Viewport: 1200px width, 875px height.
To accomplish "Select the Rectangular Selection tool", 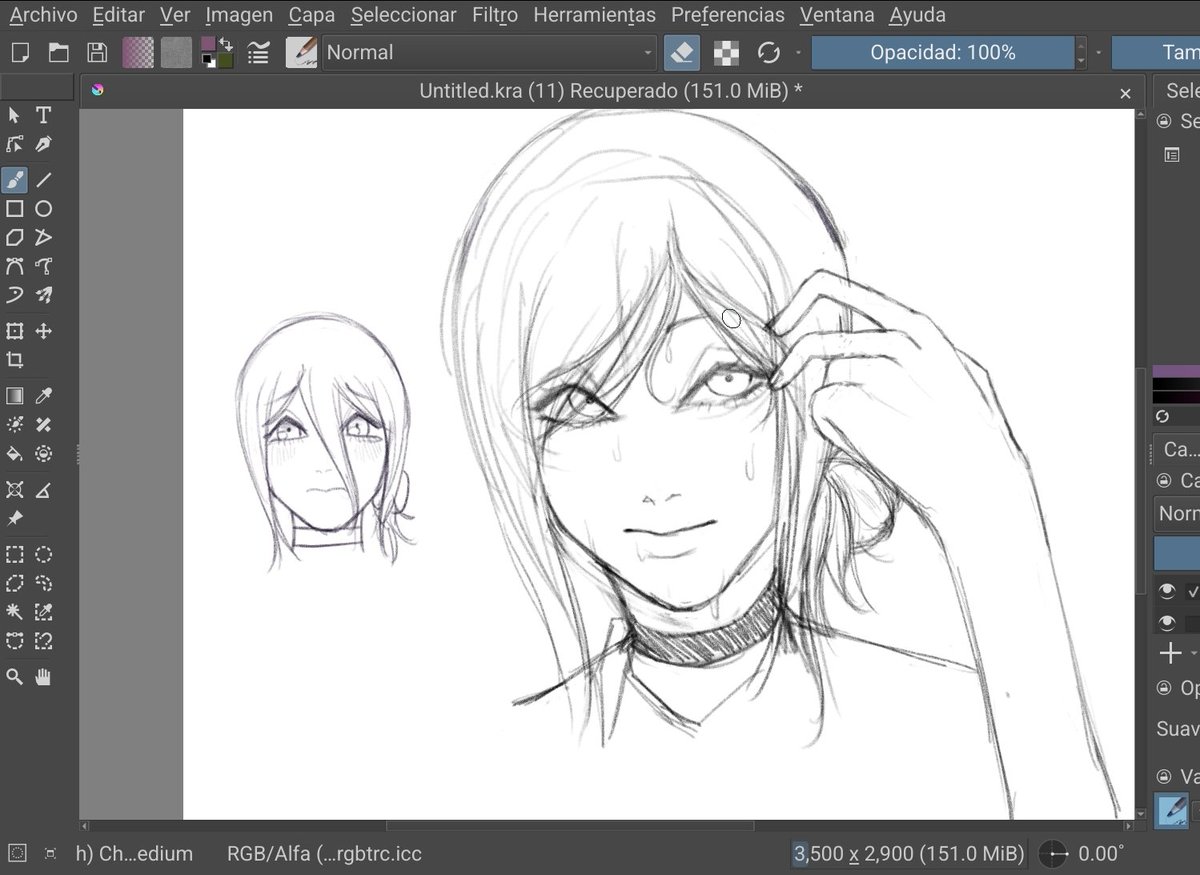I will coord(15,555).
